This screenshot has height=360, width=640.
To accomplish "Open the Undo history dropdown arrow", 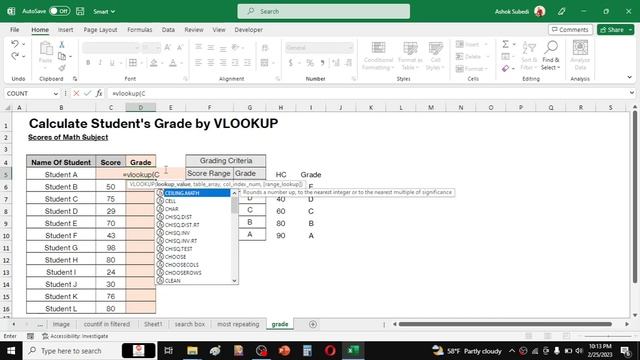I will coord(23,44).
